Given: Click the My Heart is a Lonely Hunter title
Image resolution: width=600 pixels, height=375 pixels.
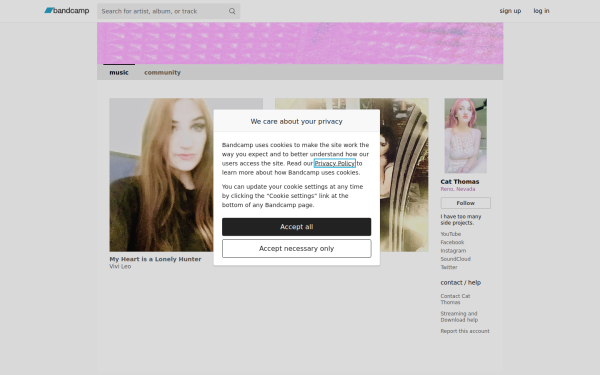Looking at the screenshot, I should (x=155, y=259).
